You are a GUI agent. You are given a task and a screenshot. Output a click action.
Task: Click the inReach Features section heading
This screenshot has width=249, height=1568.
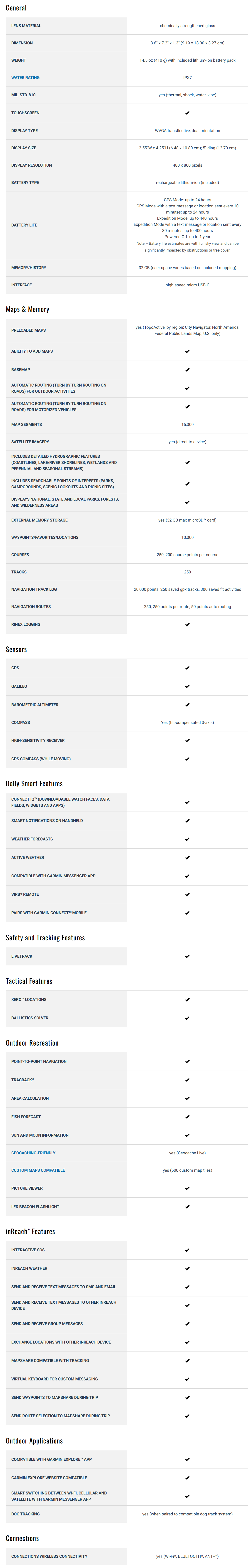tap(30, 1231)
